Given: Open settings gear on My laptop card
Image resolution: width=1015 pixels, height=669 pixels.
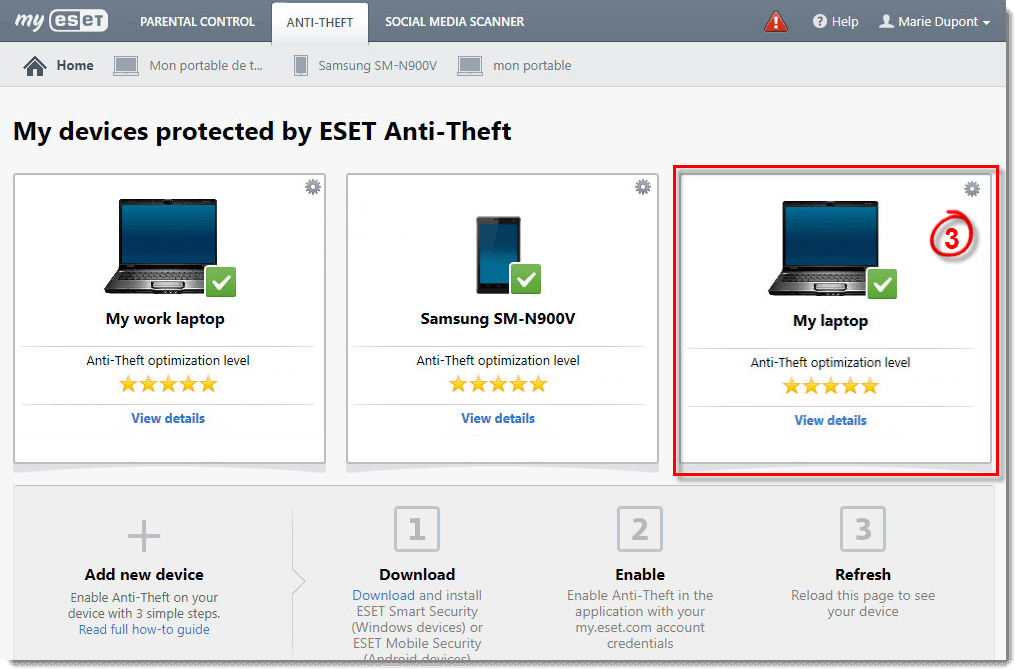Looking at the screenshot, I should pos(972,189).
